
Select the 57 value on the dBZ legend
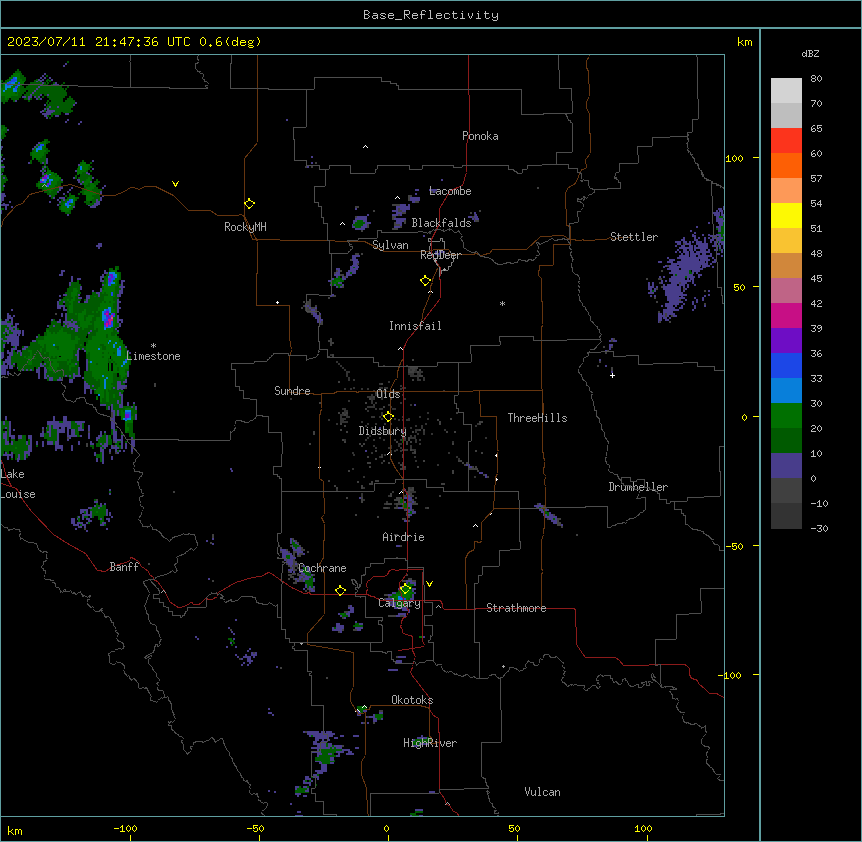(816, 179)
